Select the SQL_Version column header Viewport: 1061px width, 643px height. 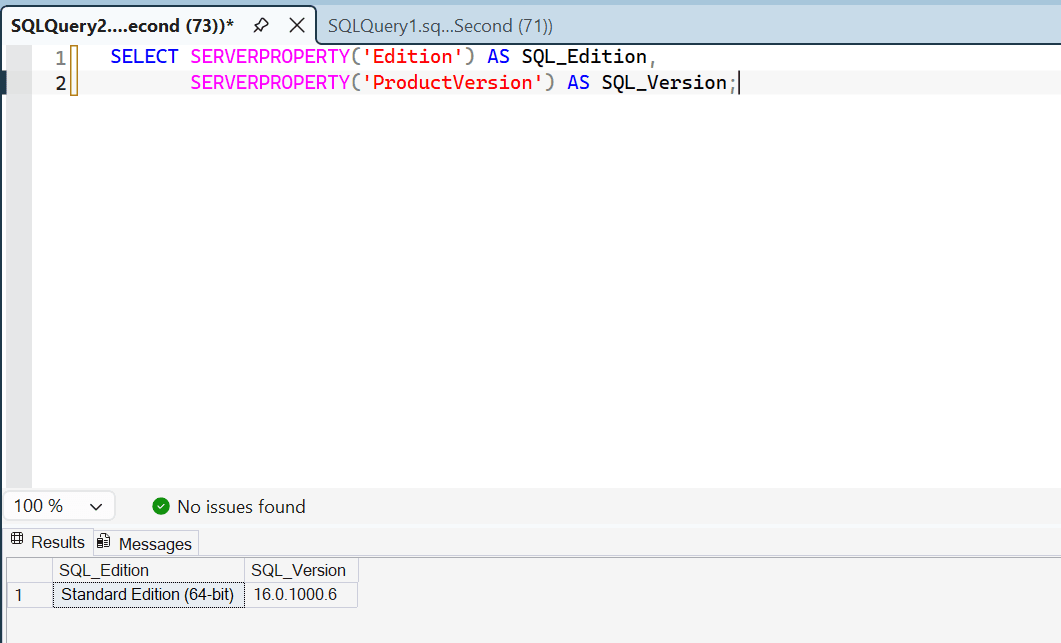[x=298, y=570]
